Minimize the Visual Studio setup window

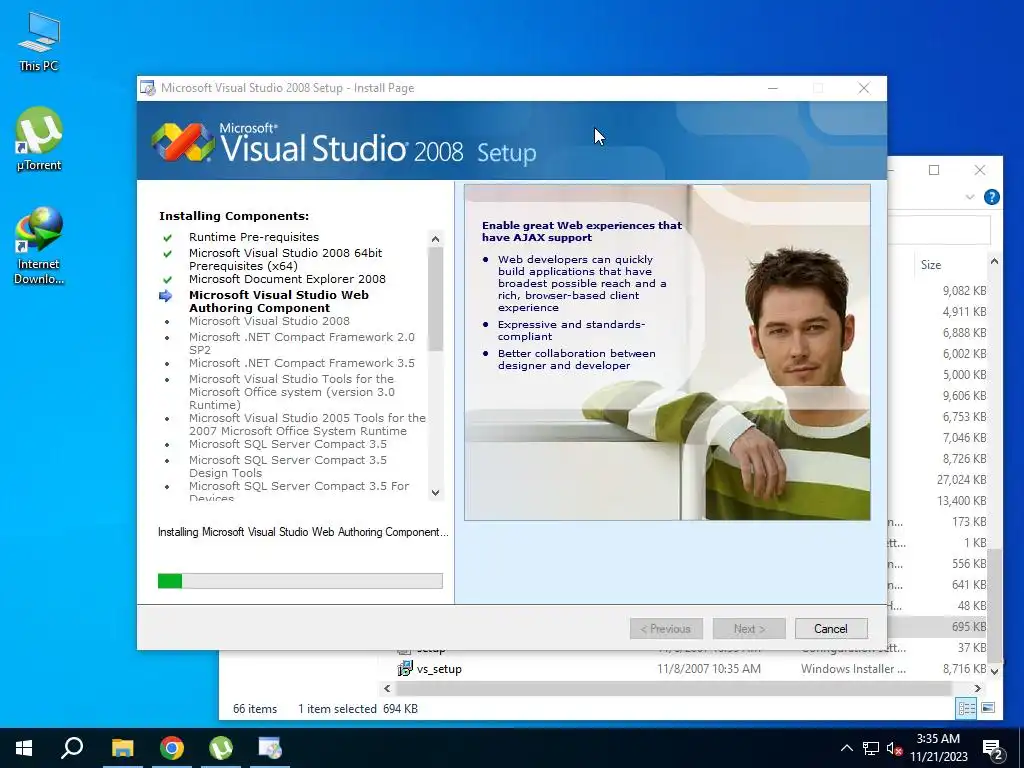[773, 88]
